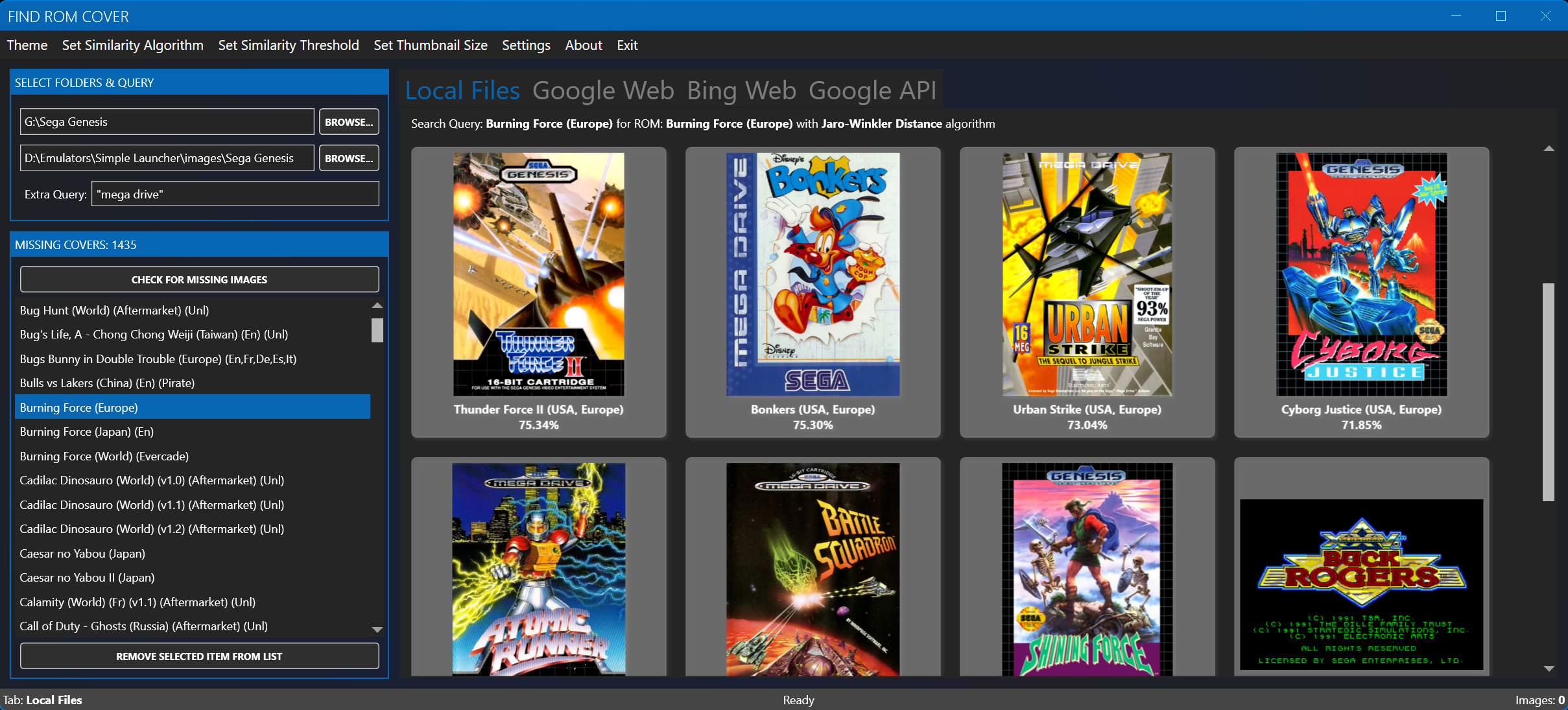Click the missing covers list scrollbar thumb
Screen dimensions: 1568x710
[377, 330]
